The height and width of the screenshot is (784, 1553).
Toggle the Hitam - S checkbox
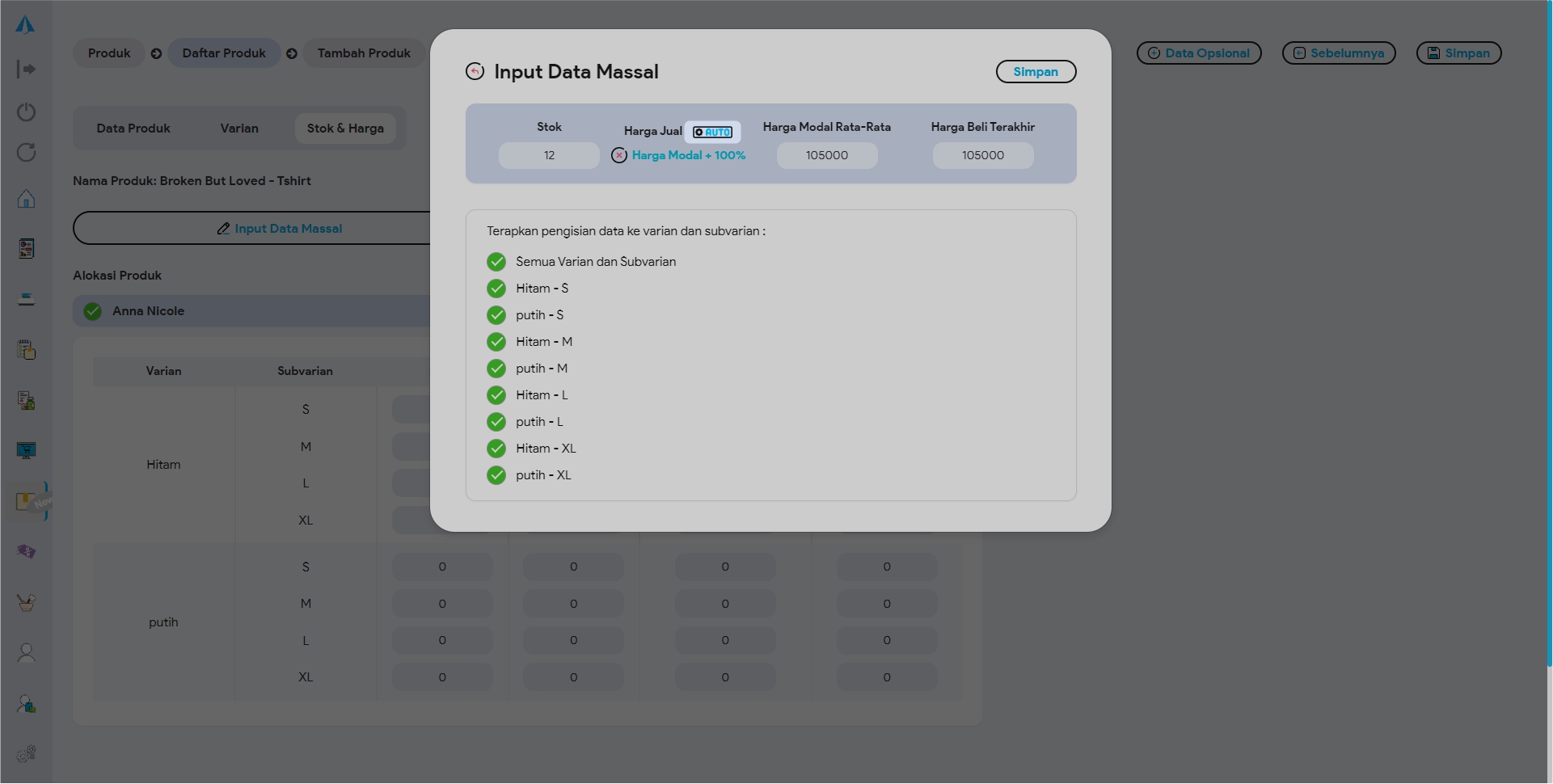coord(496,289)
